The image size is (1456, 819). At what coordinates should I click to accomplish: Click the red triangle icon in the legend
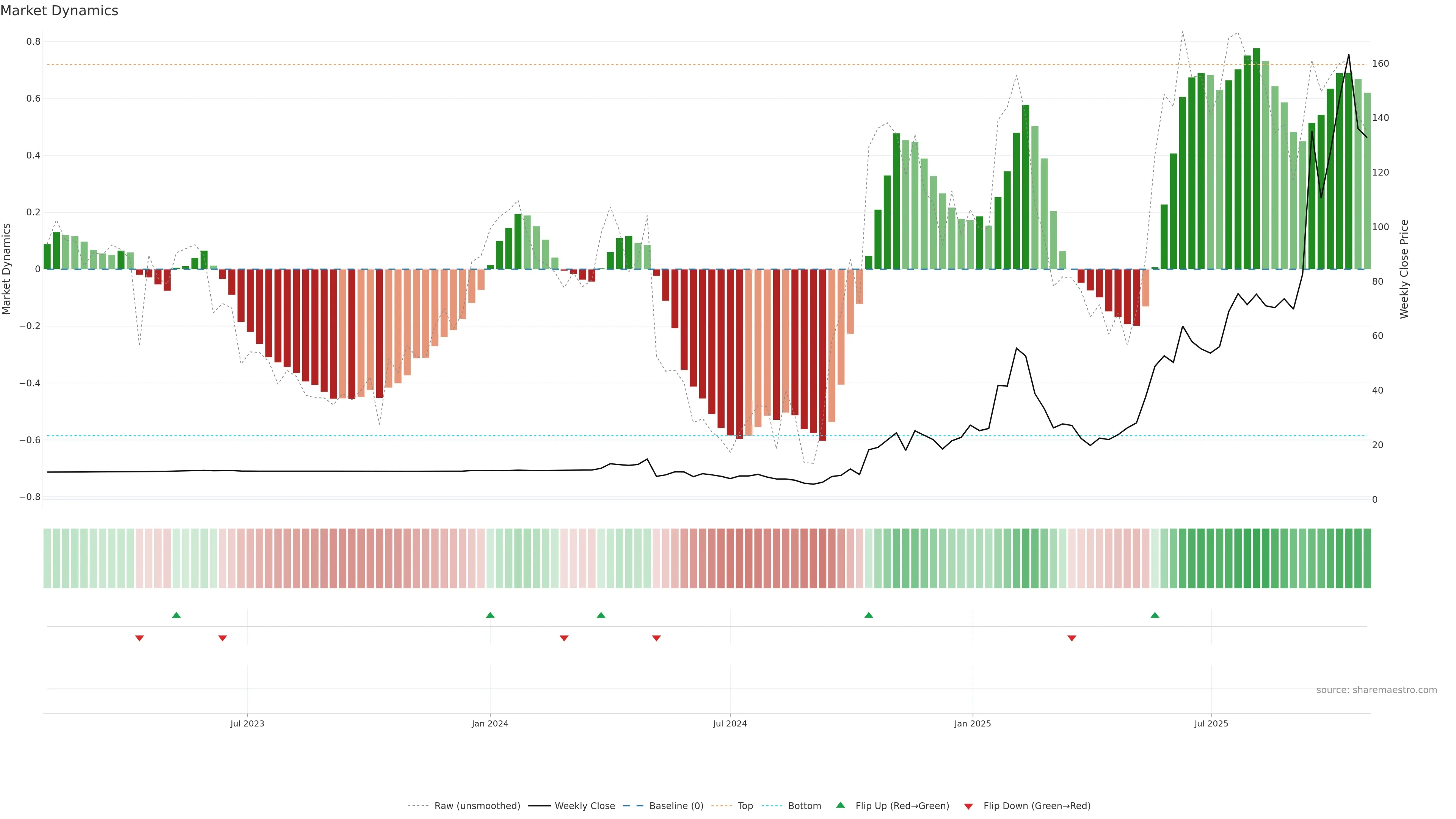968,806
